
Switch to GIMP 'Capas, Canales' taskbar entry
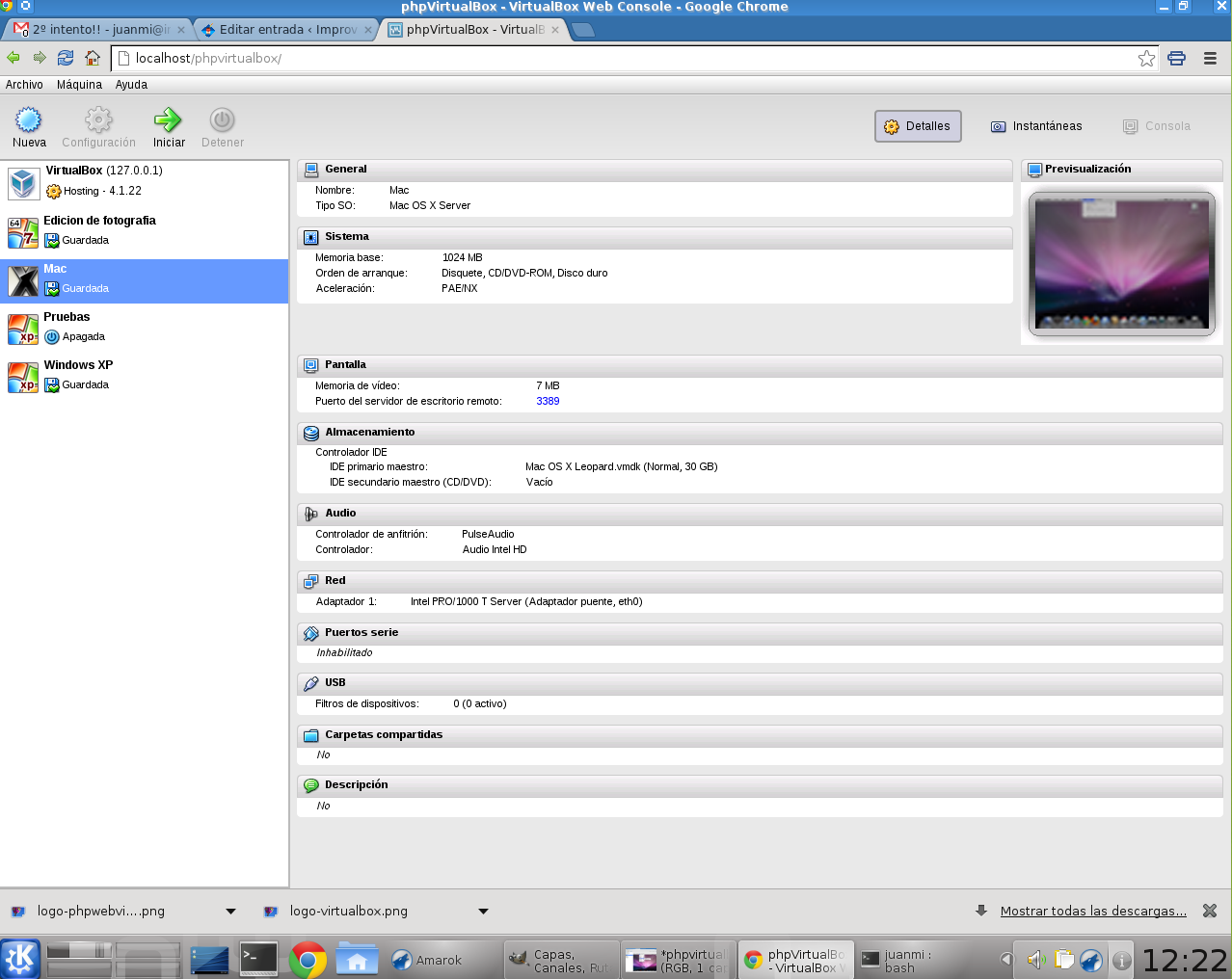(562, 960)
